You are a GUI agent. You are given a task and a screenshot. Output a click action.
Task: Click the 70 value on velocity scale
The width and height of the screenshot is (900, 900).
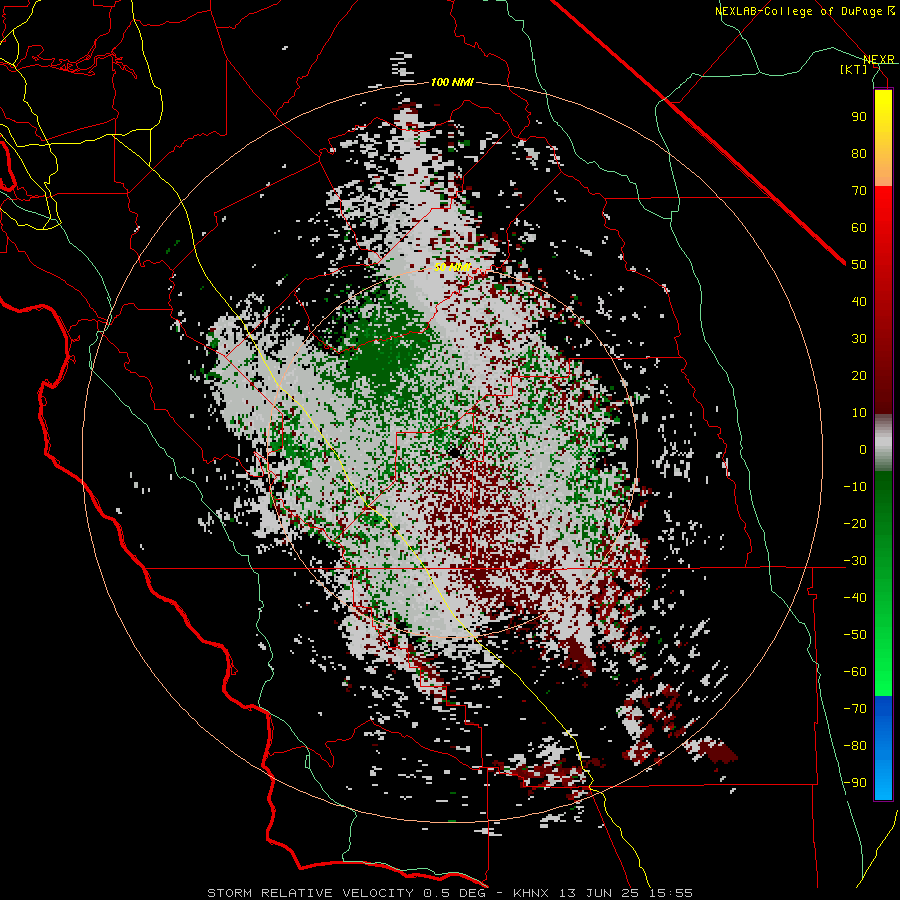[x=859, y=191]
